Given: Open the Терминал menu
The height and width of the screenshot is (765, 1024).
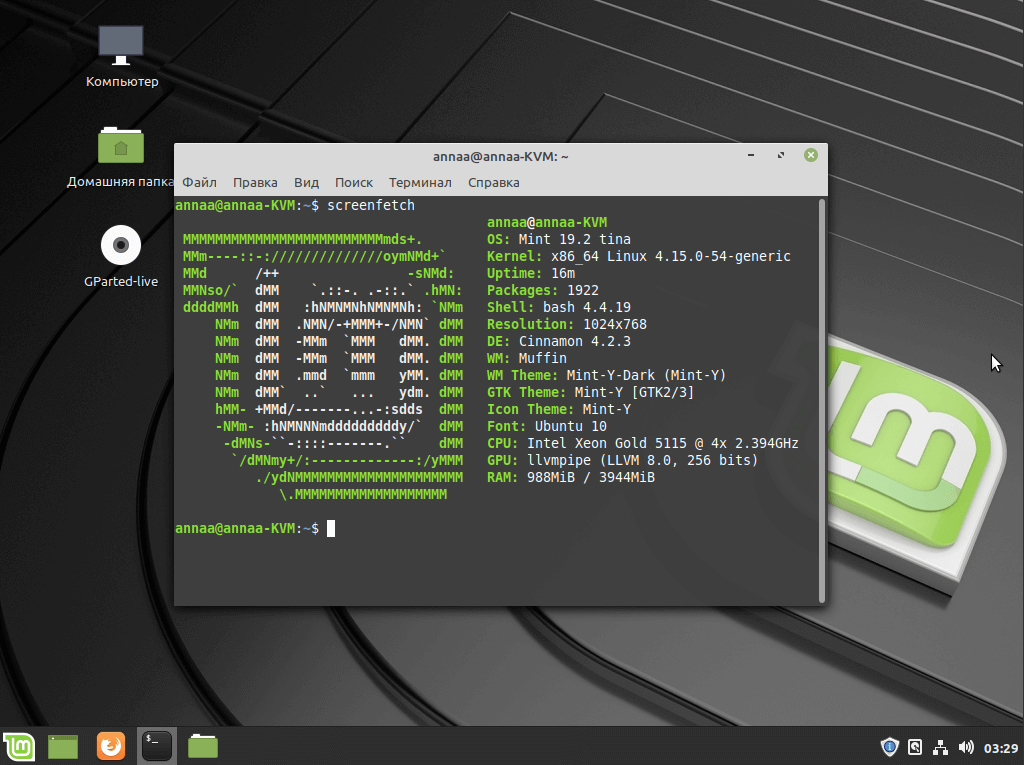Looking at the screenshot, I should pos(420,182).
